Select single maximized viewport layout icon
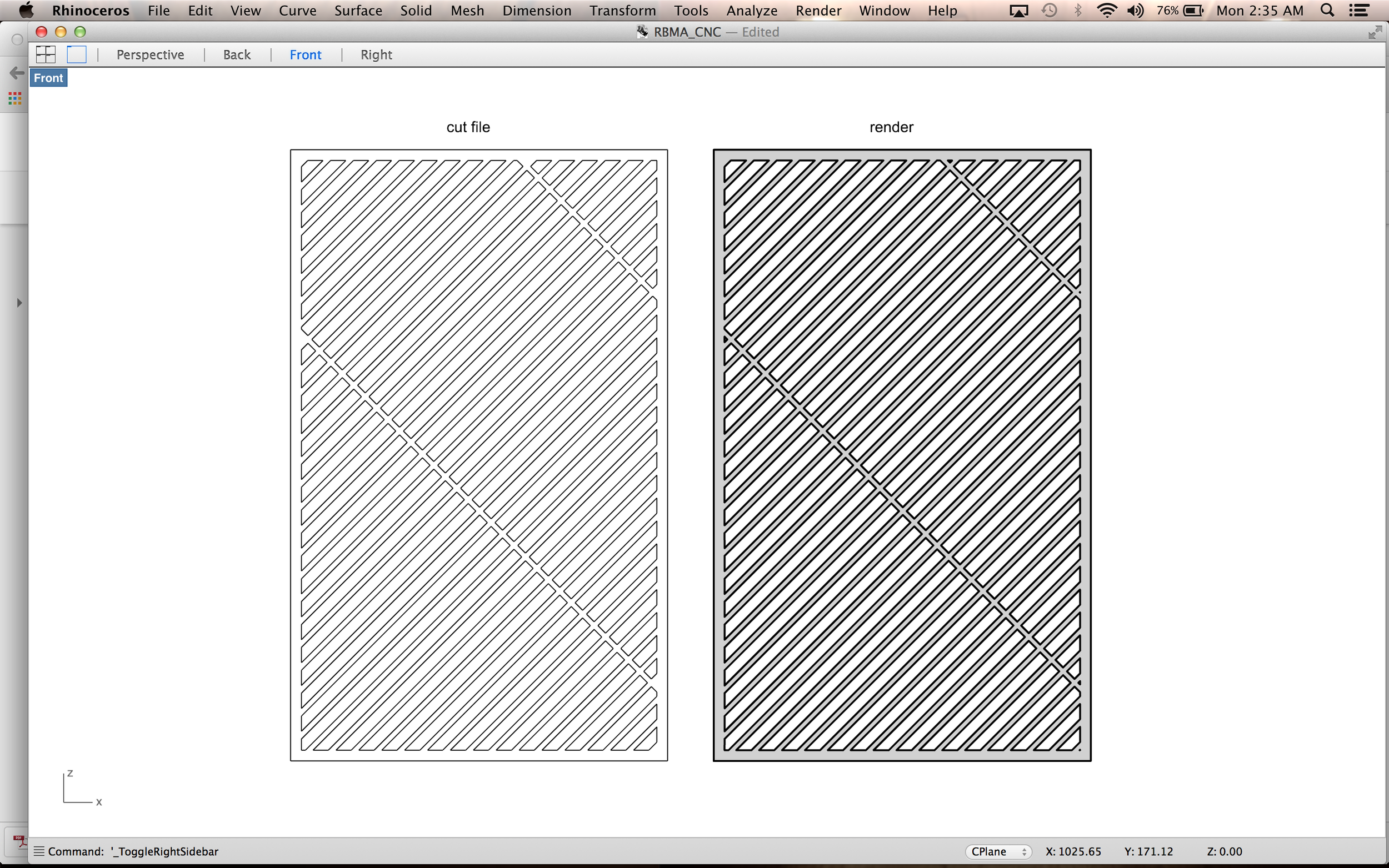The image size is (1389, 868). click(76, 54)
